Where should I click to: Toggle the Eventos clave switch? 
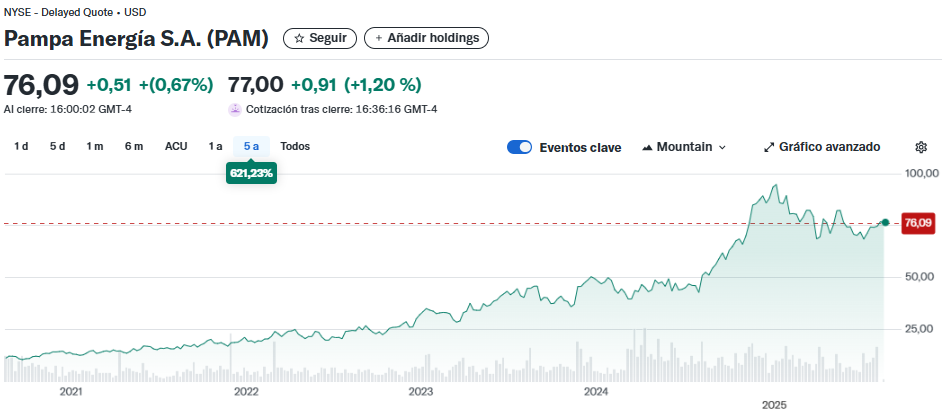click(x=520, y=147)
